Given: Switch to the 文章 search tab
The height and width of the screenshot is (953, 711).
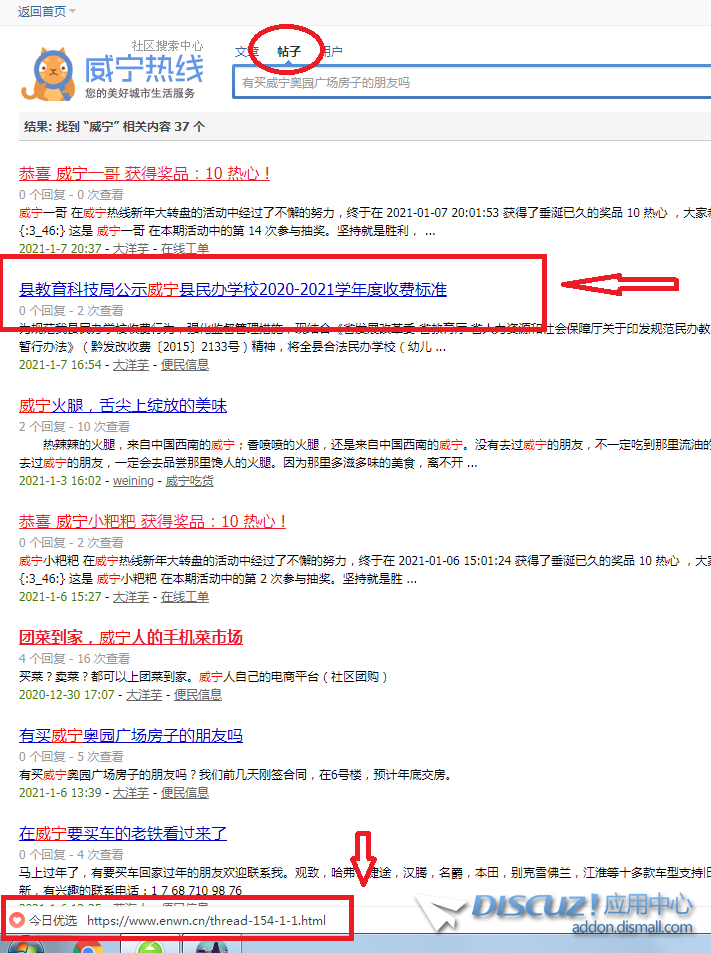Looking at the screenshot, I should [x=246, y=51].
